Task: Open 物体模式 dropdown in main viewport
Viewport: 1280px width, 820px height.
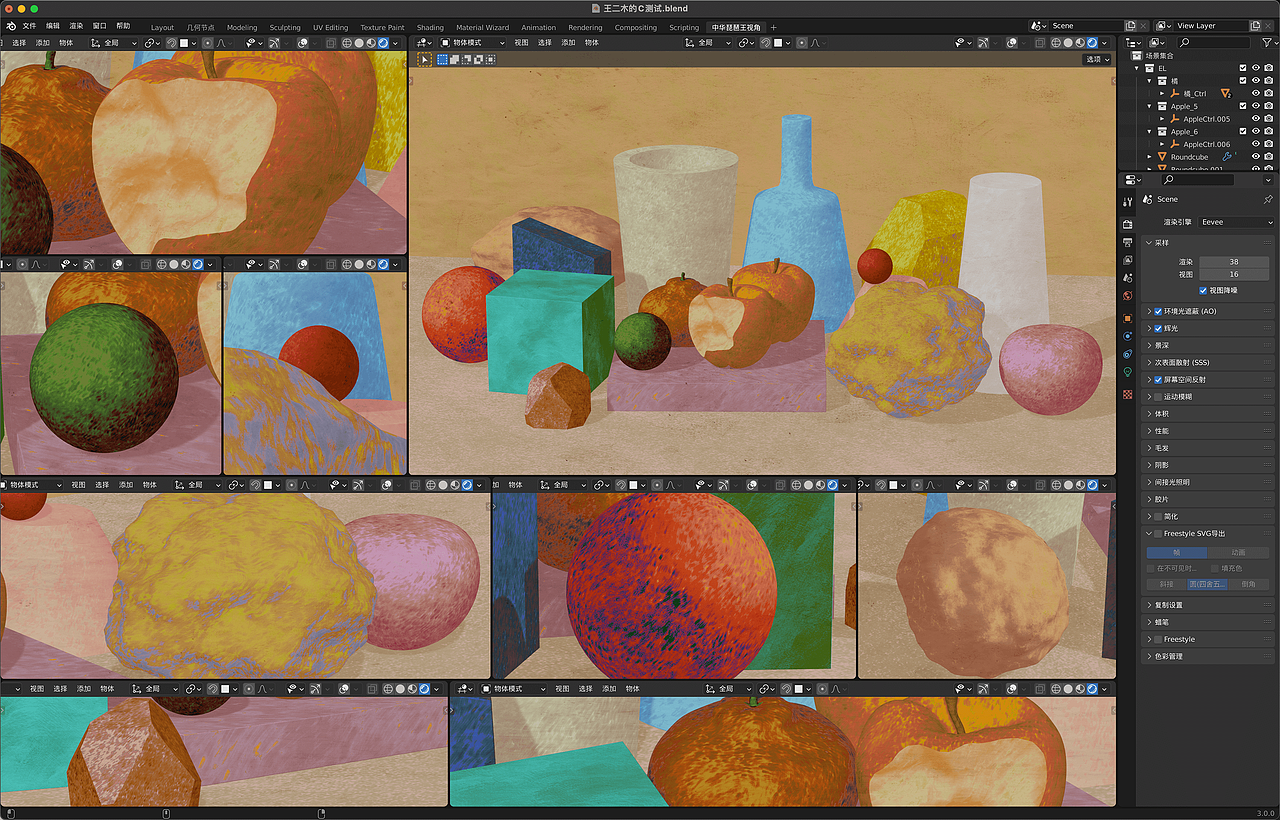Action: coord(472,43)
